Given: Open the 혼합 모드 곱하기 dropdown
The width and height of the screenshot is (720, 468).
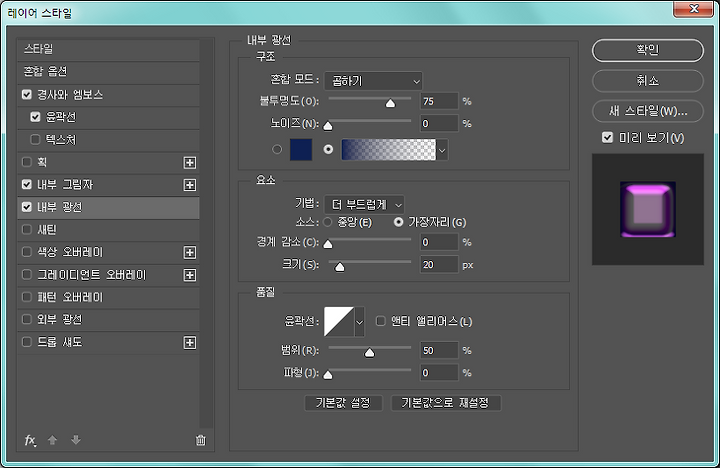Looking at the screenshot, I should (373, 81).
